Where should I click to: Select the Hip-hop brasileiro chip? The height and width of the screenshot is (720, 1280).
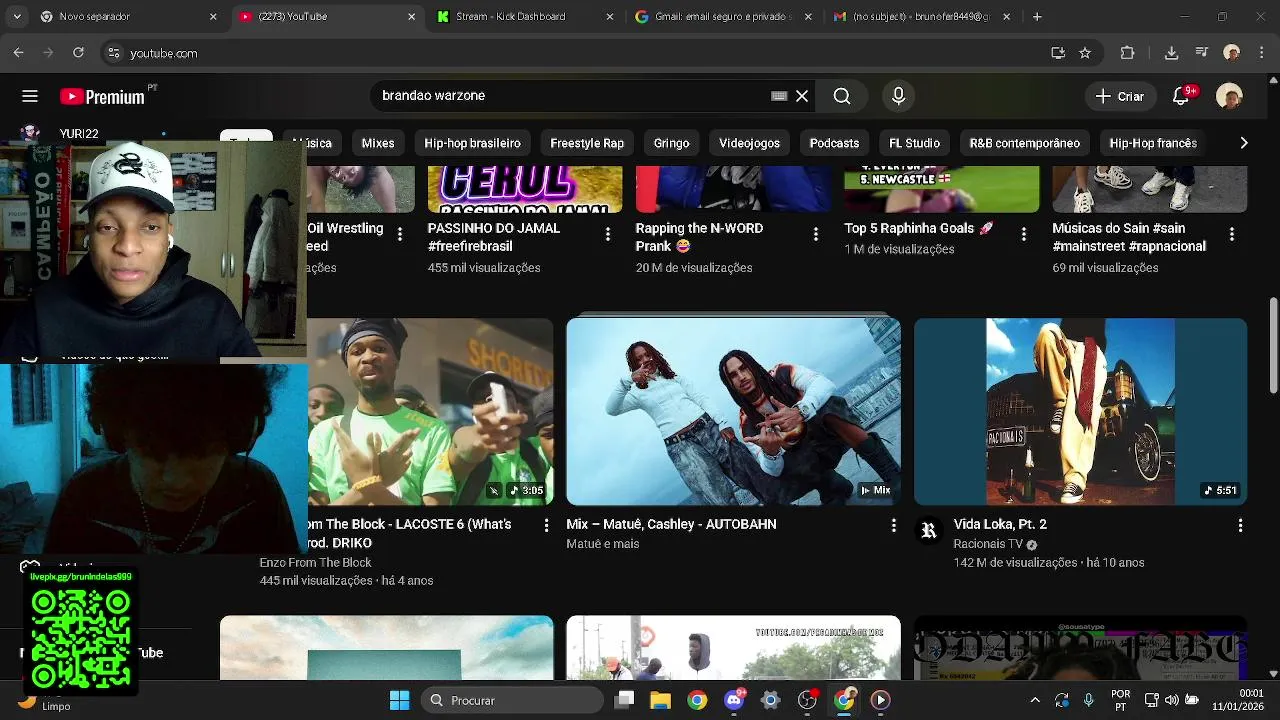coord(472,143)
